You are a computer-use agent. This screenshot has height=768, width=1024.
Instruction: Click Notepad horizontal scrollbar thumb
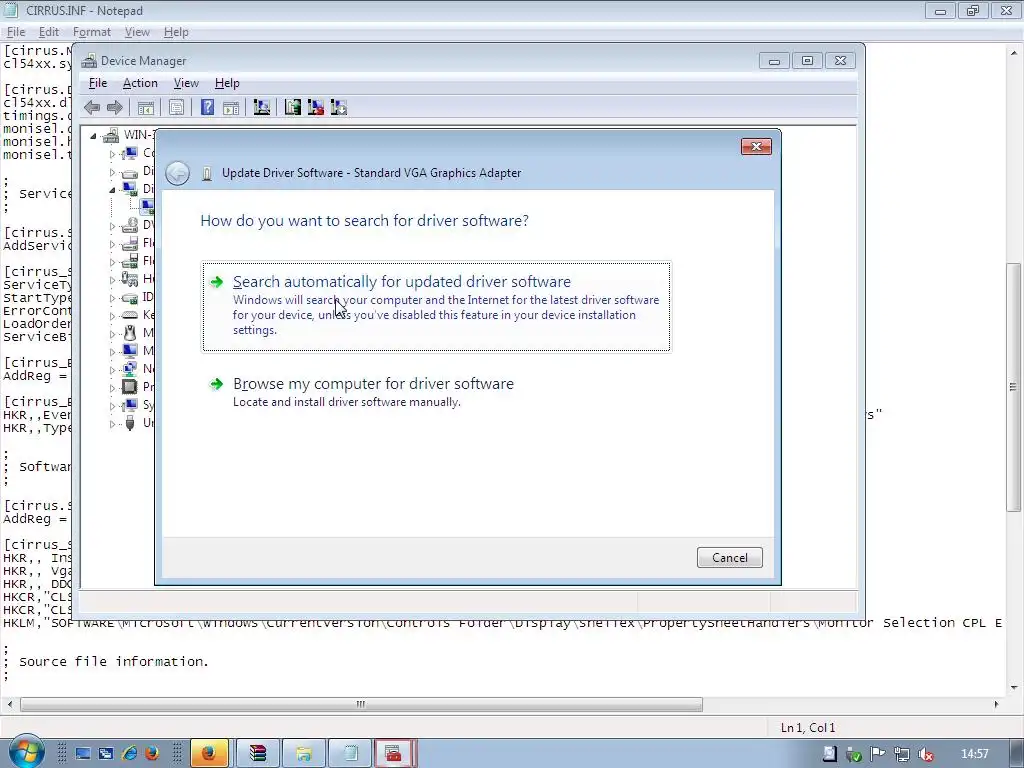click(361, 705)
